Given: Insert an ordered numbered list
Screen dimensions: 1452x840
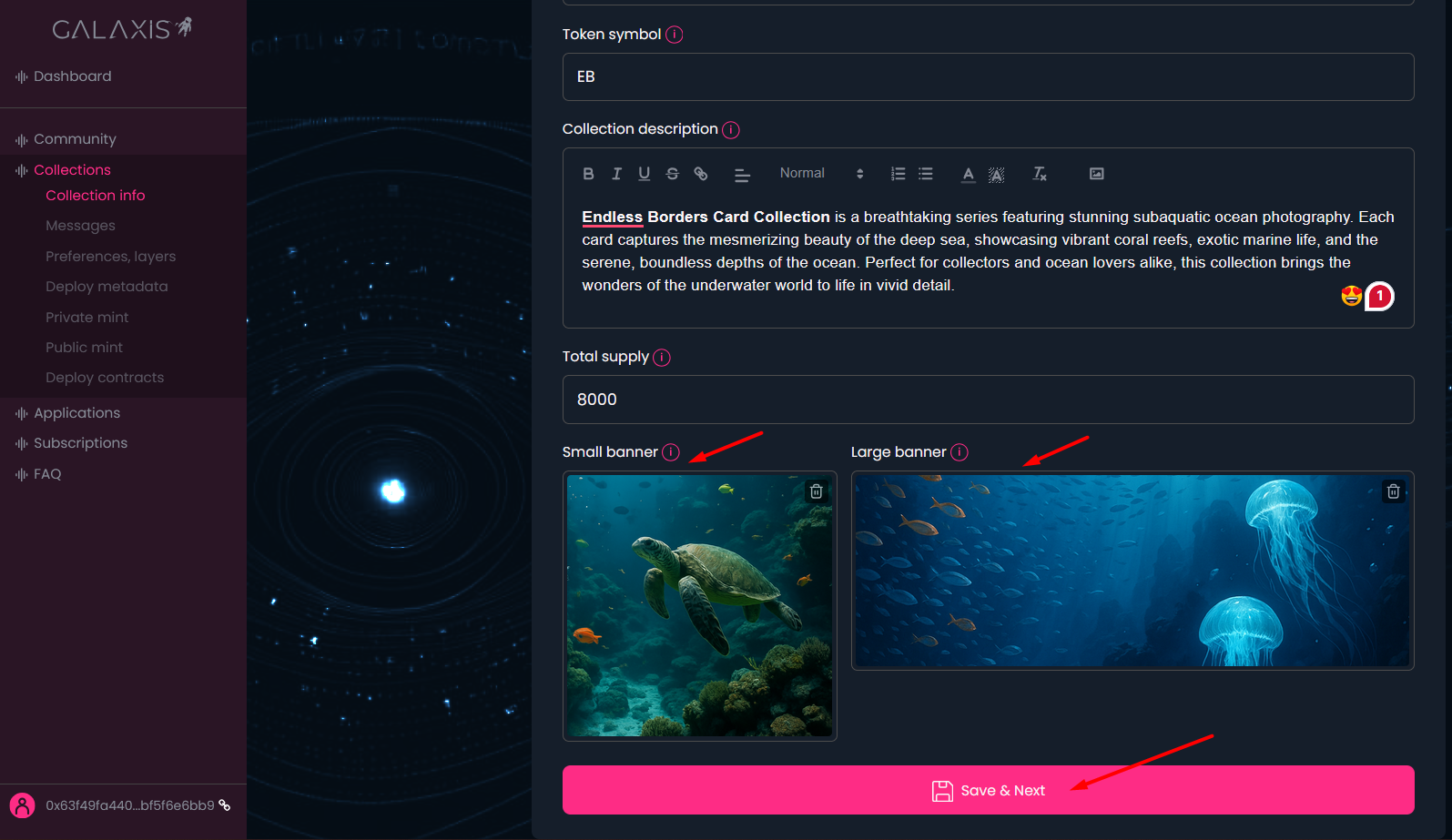Looking at the screenshot, I should pos(898,174).
